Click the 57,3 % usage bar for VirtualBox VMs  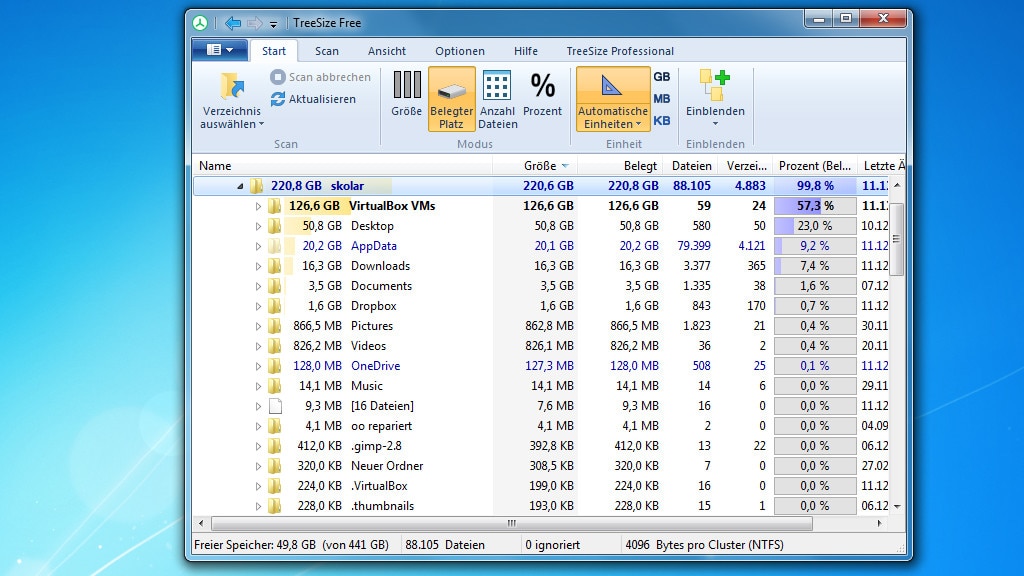[814, 206]
